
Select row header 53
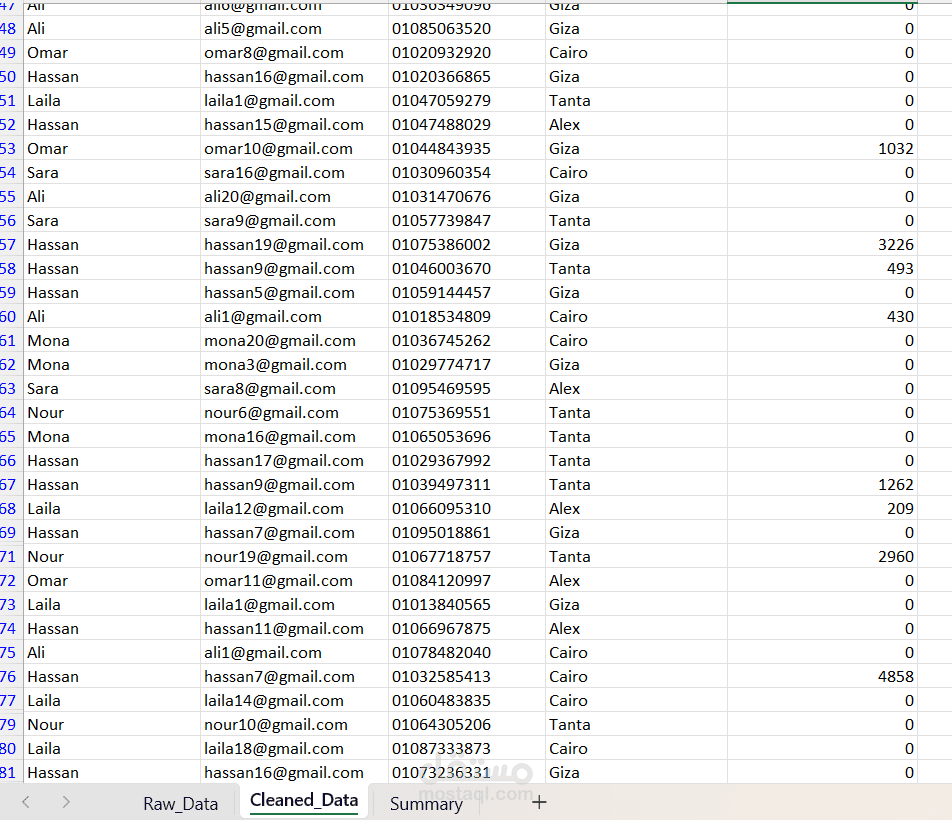(10, 149)
